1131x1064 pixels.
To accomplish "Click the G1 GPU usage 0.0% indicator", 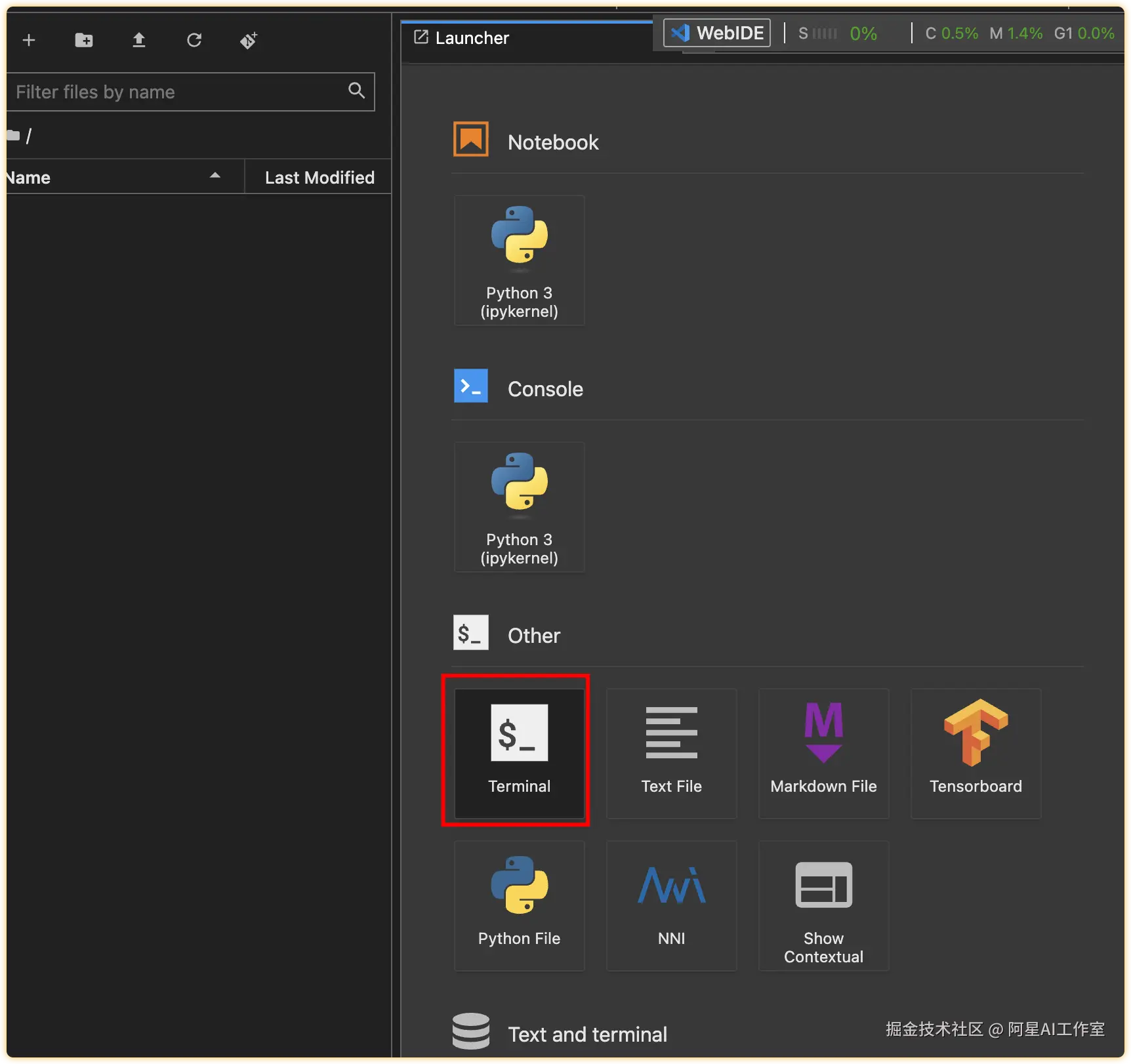I will click(1084, 33).
